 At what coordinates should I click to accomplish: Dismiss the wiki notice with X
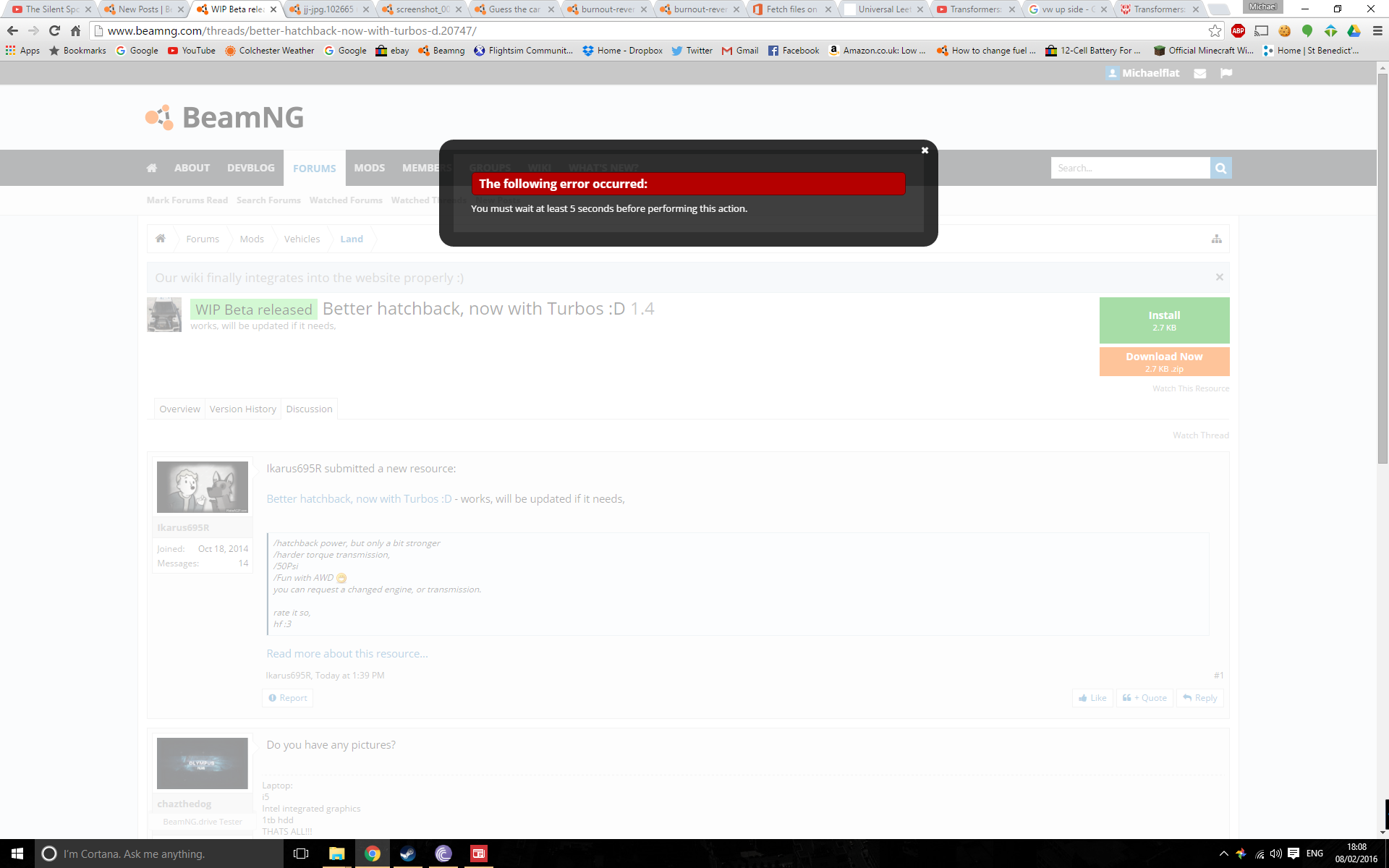point(1219,277)
